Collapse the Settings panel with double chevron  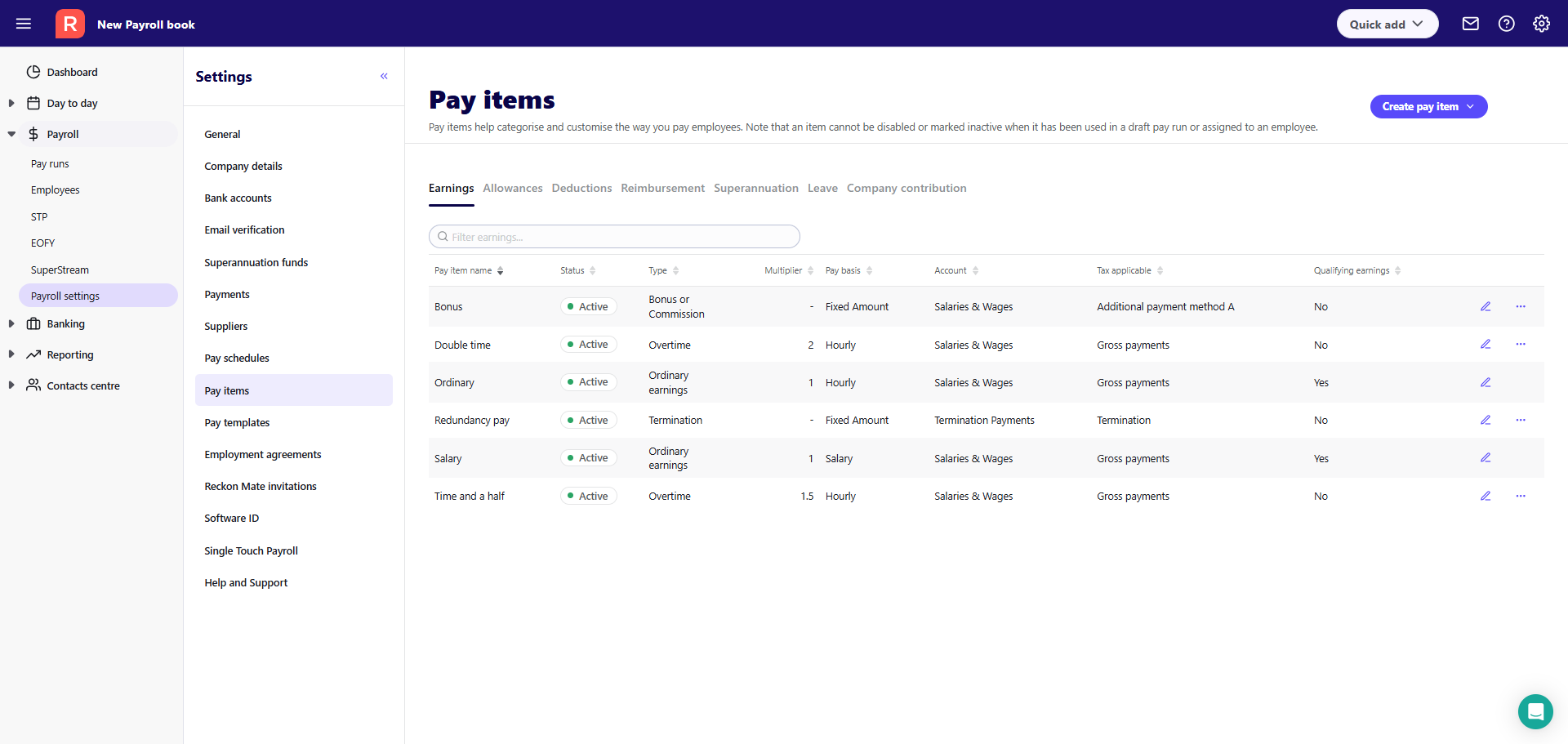click(x=384, y=76)
